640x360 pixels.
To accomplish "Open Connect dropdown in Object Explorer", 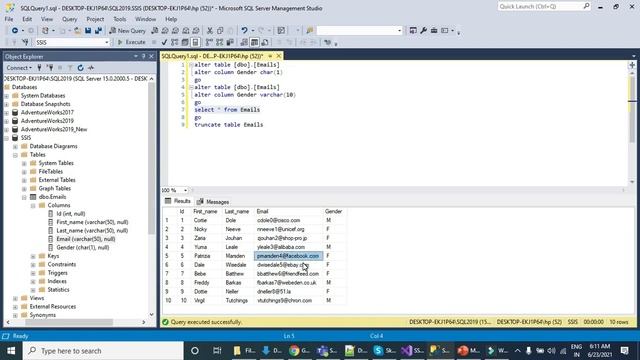I will (19, 68).
